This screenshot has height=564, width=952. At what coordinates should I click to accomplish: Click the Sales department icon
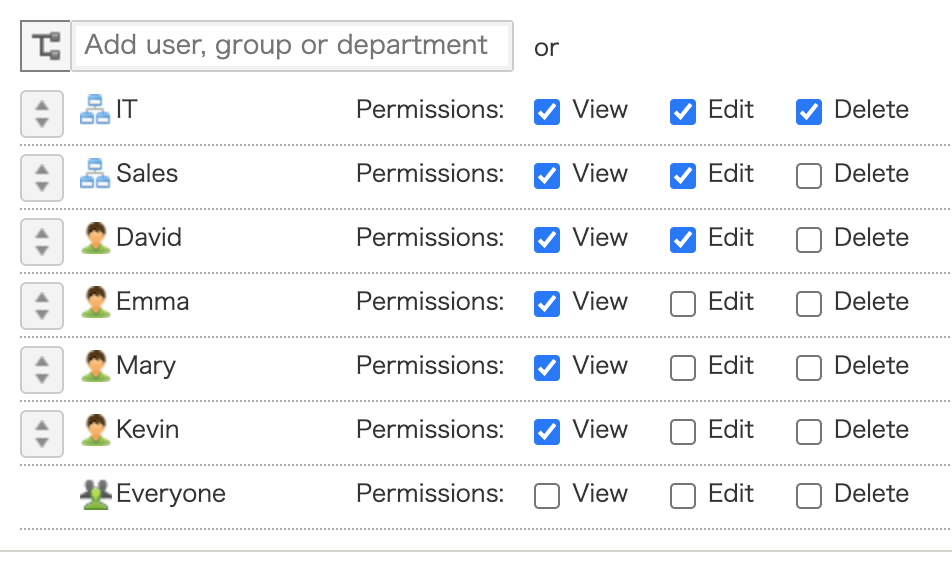click(x=95, y=174)
